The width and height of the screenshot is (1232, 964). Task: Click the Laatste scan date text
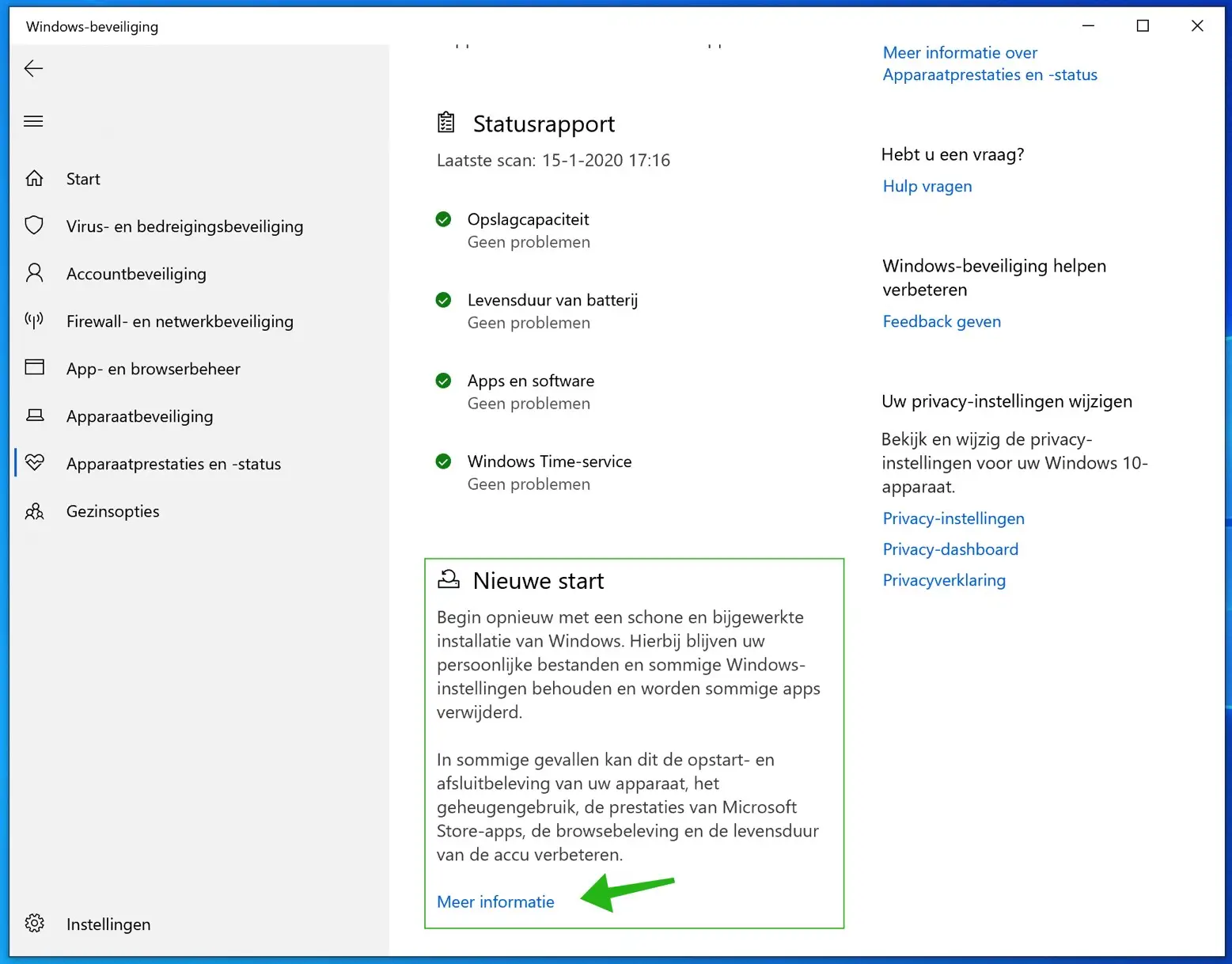coord(553,161)
